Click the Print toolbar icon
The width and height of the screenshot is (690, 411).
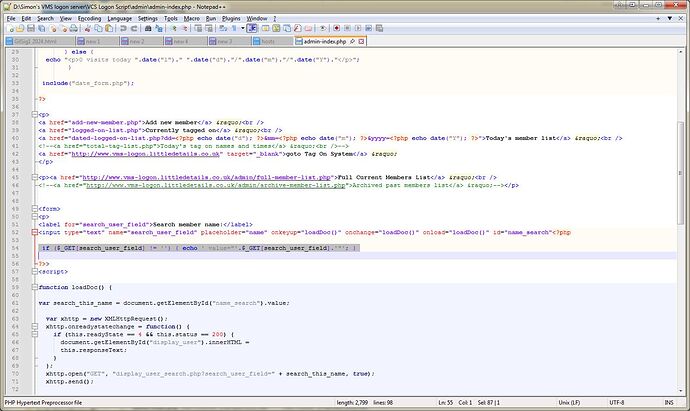coord(73,28)
